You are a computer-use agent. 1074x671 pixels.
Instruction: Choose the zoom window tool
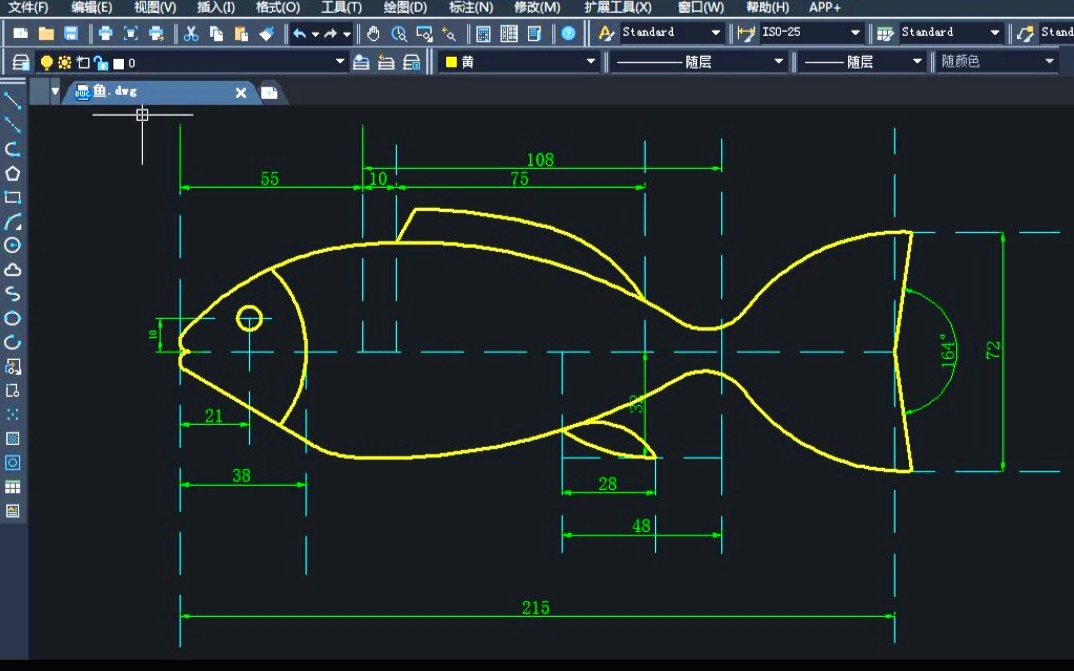[x=424, y=33]
